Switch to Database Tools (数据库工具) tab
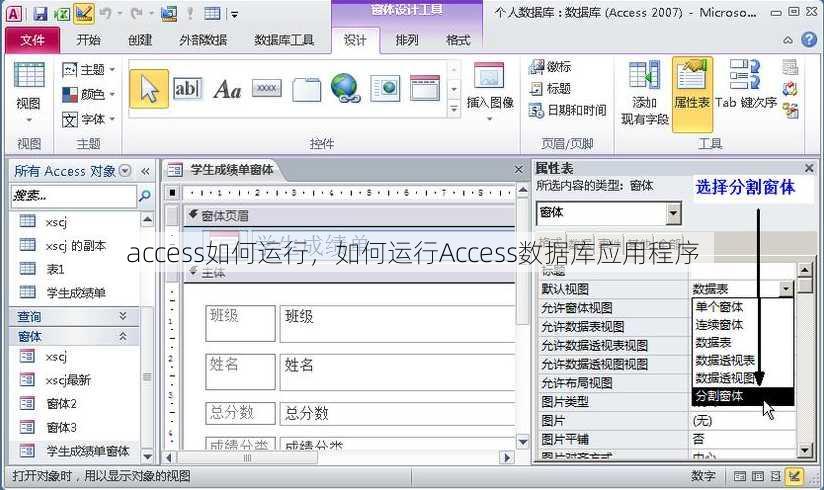 click(x=284, y=40)
